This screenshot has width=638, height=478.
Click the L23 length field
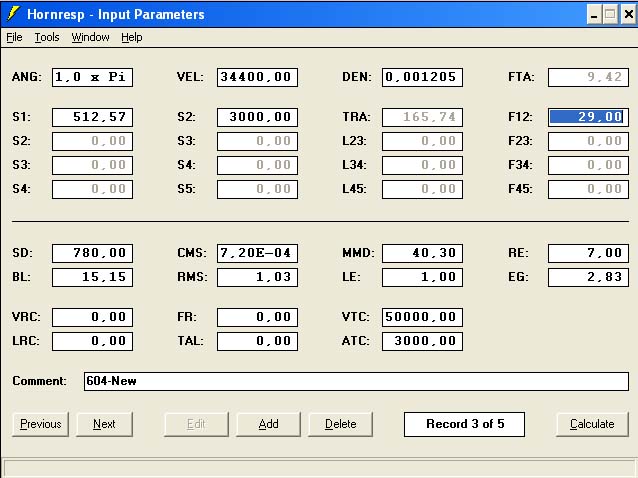click(x=422, y=141)
